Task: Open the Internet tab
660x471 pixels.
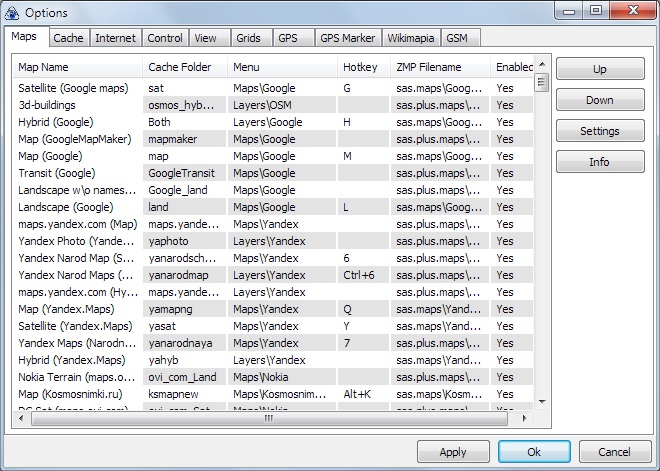Action: coord(115,38)
